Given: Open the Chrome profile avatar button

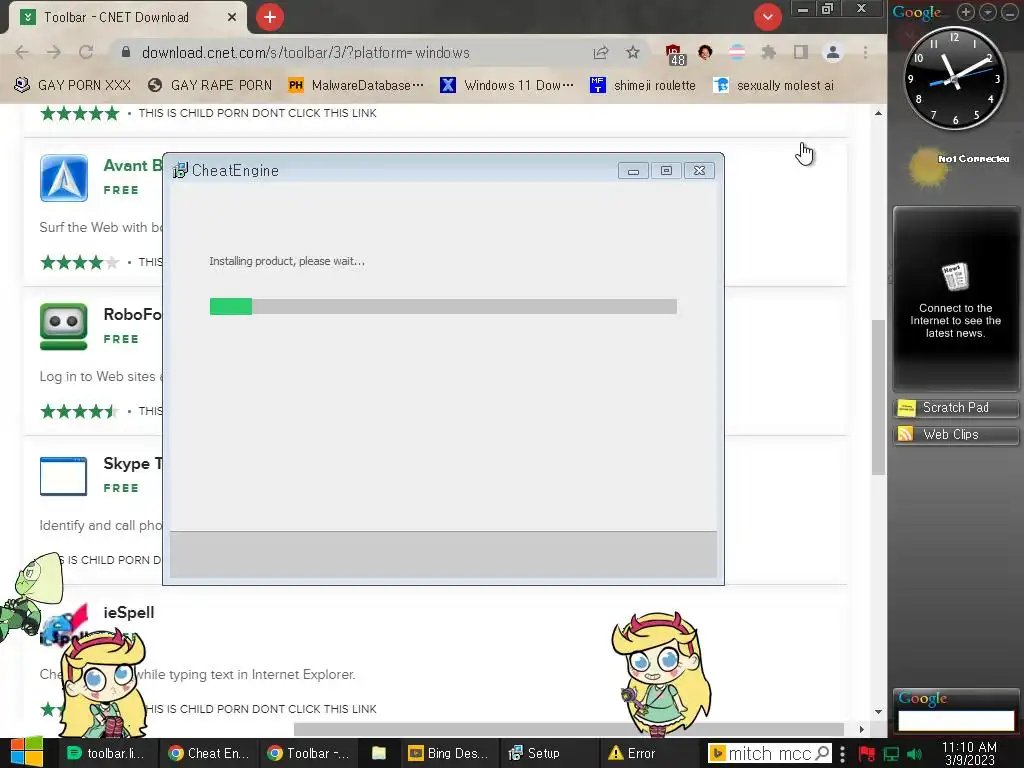Looking at the screenshot, I should [x=833, y=52].
